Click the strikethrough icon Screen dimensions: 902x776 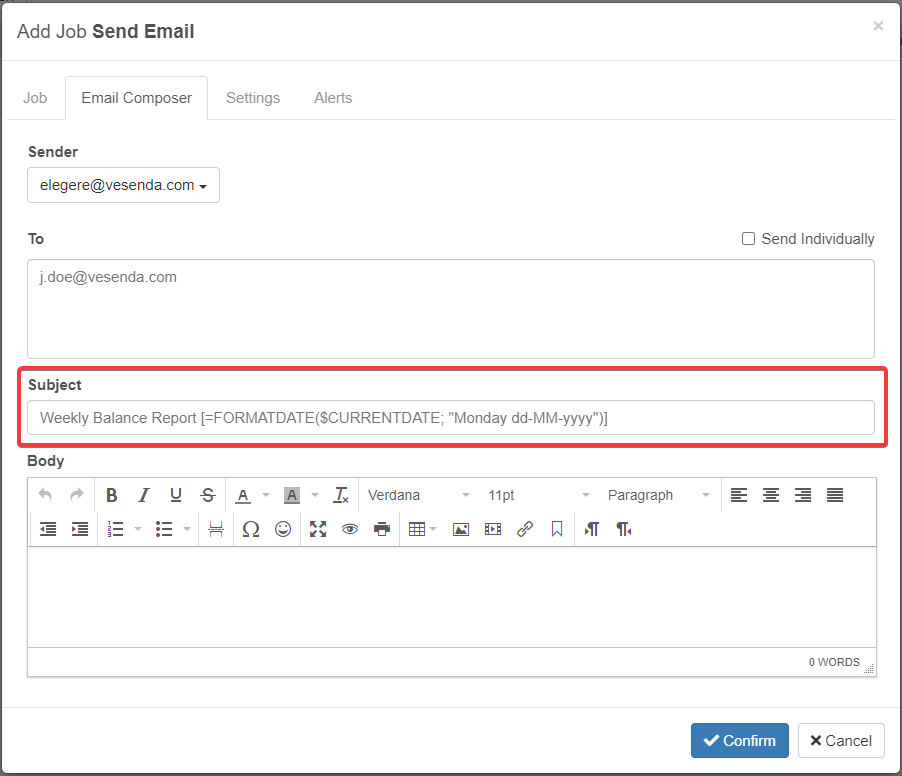click(x=208, y=495)
